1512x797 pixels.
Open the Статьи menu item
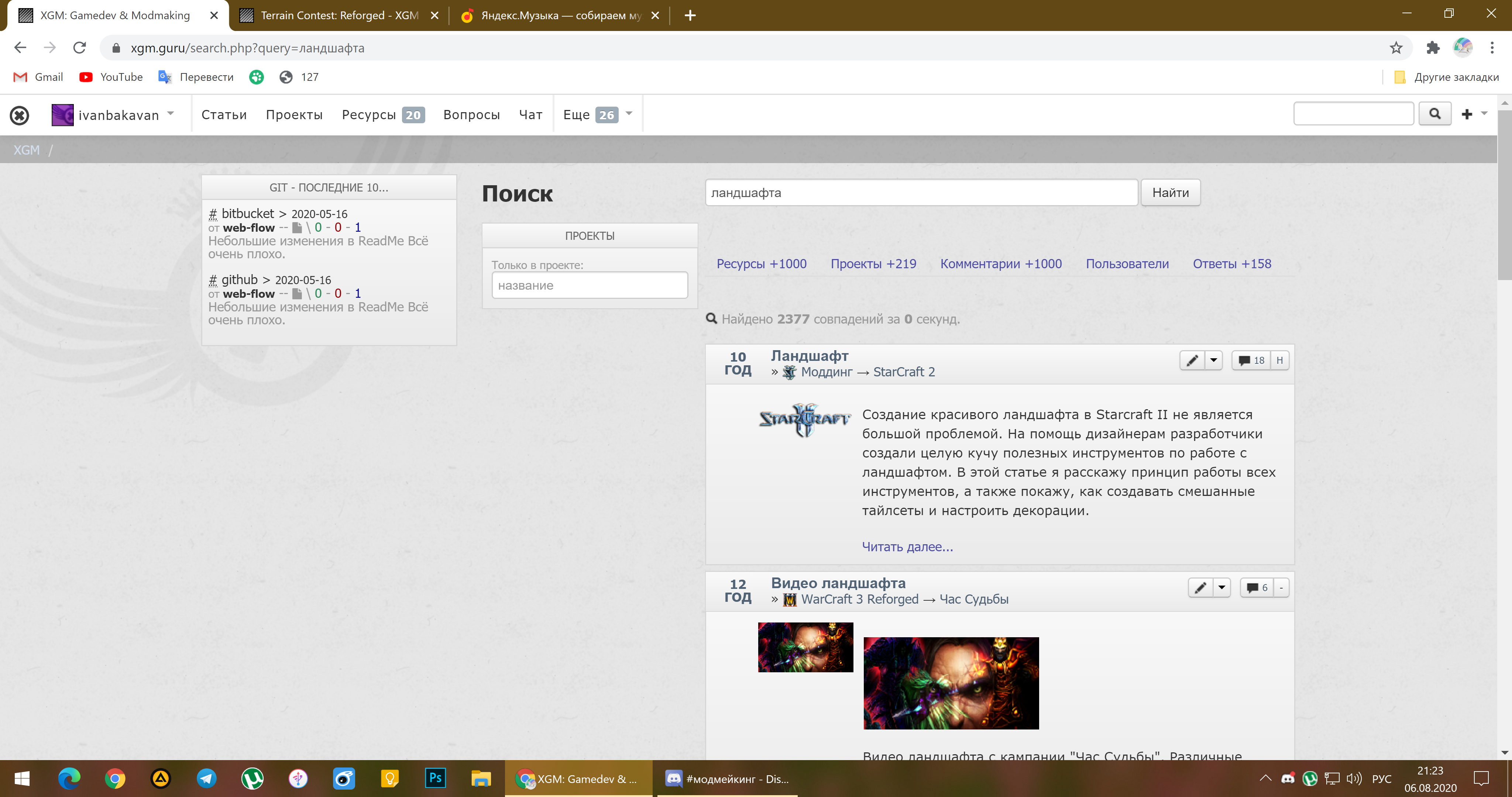tap(224, 115)
